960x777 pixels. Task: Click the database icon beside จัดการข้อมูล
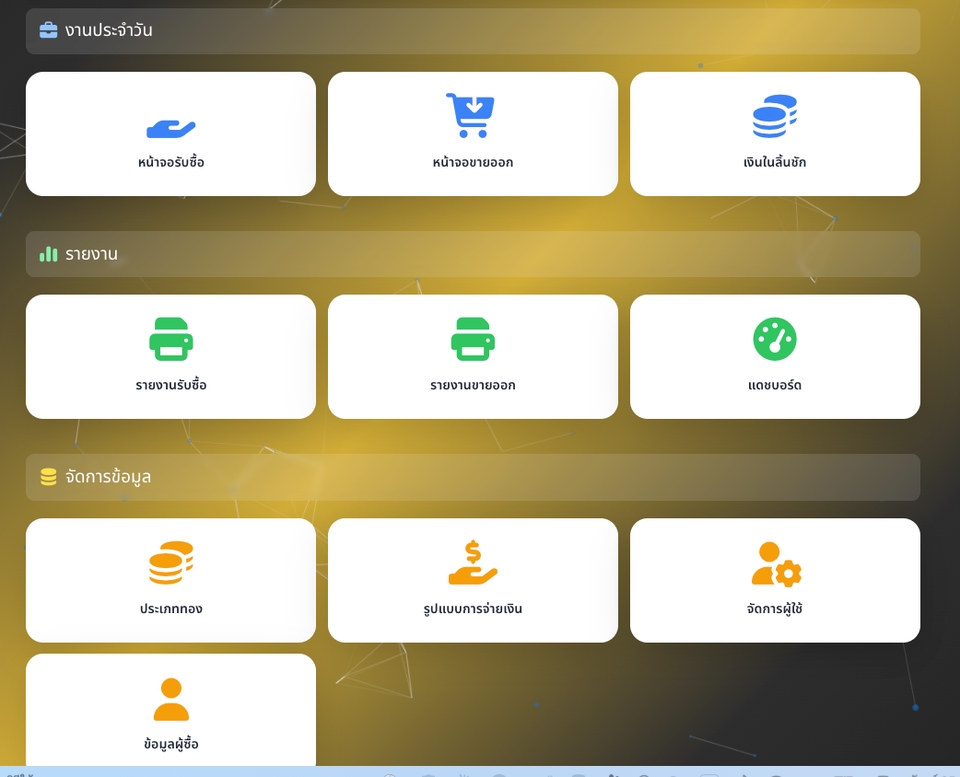point(48,477)
